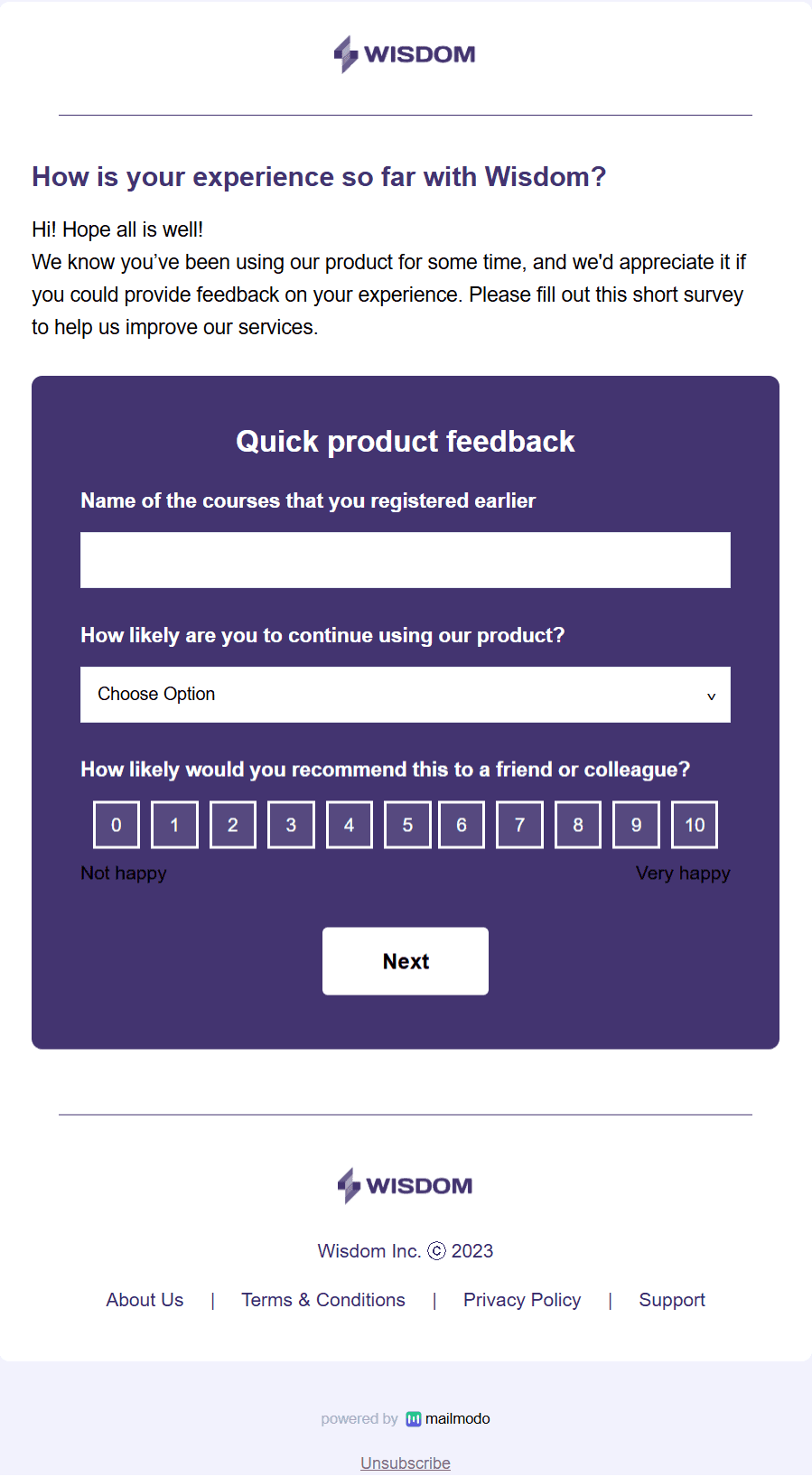Open the Privacy Policy link
The height and width of the screenshot is (1477, 812).
pos(521,1299)
